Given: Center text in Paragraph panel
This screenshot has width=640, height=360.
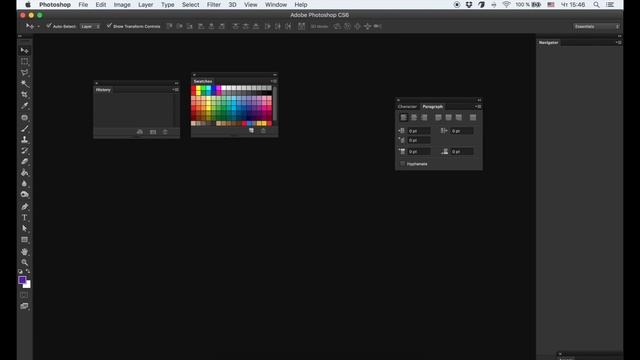Looking at the screenshot, I should 414,118.
